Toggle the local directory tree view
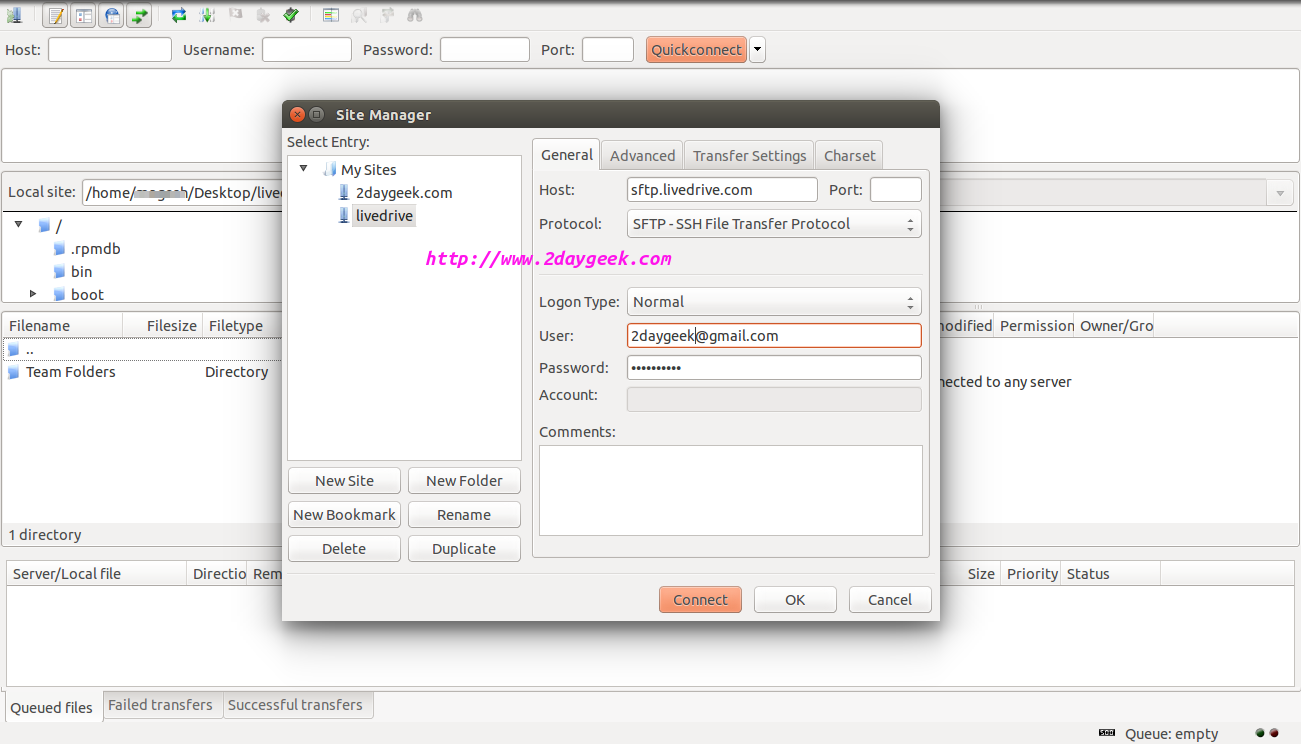1301x744 pixels. tap(84, 15)
